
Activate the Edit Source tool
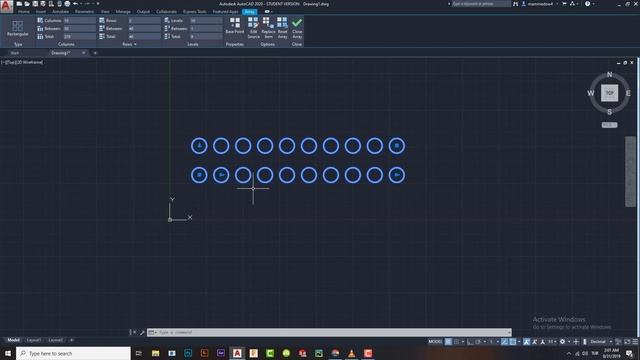pyautogui.click(x=253, y=28)
